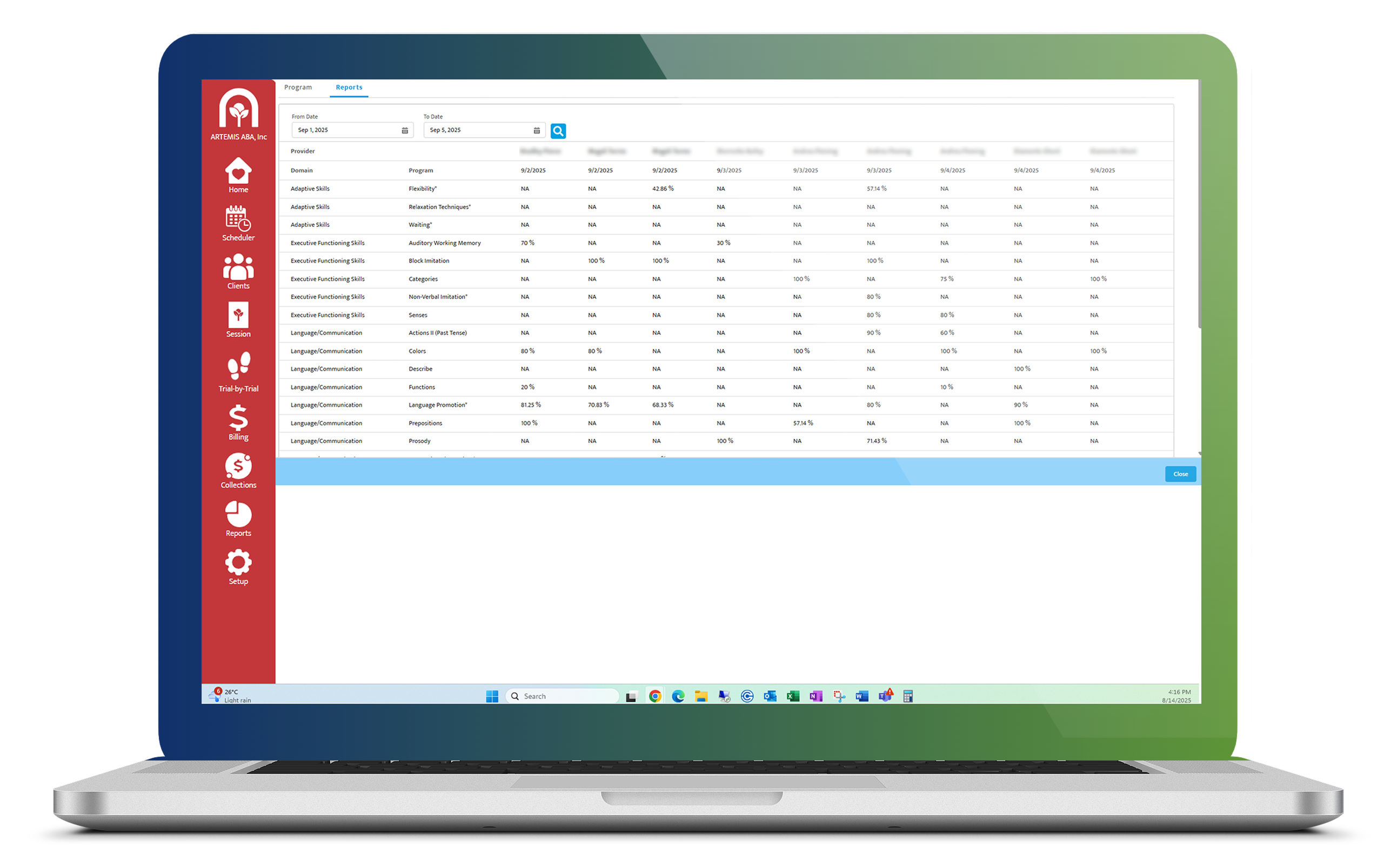Click the 81.25 % Language Promotion value
Viewport: 1397px width, 868px height.
pos(531,406)
